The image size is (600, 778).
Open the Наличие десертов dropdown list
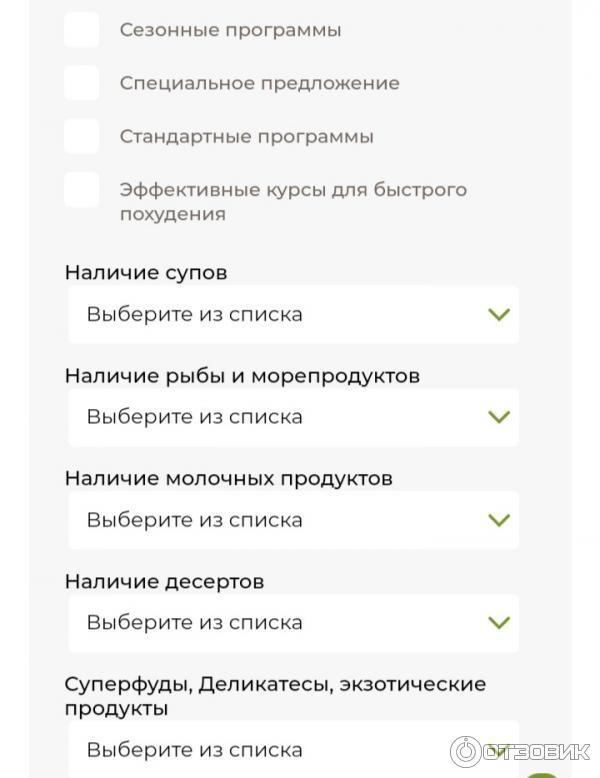coord(293,622)
